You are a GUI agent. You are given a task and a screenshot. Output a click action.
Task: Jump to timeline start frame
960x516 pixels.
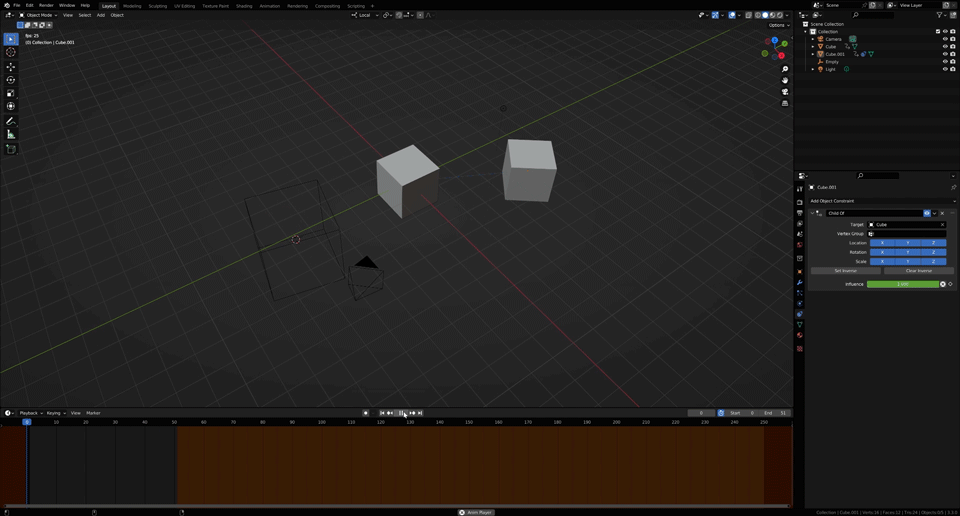pyautogui.click(x=383, y=413)
